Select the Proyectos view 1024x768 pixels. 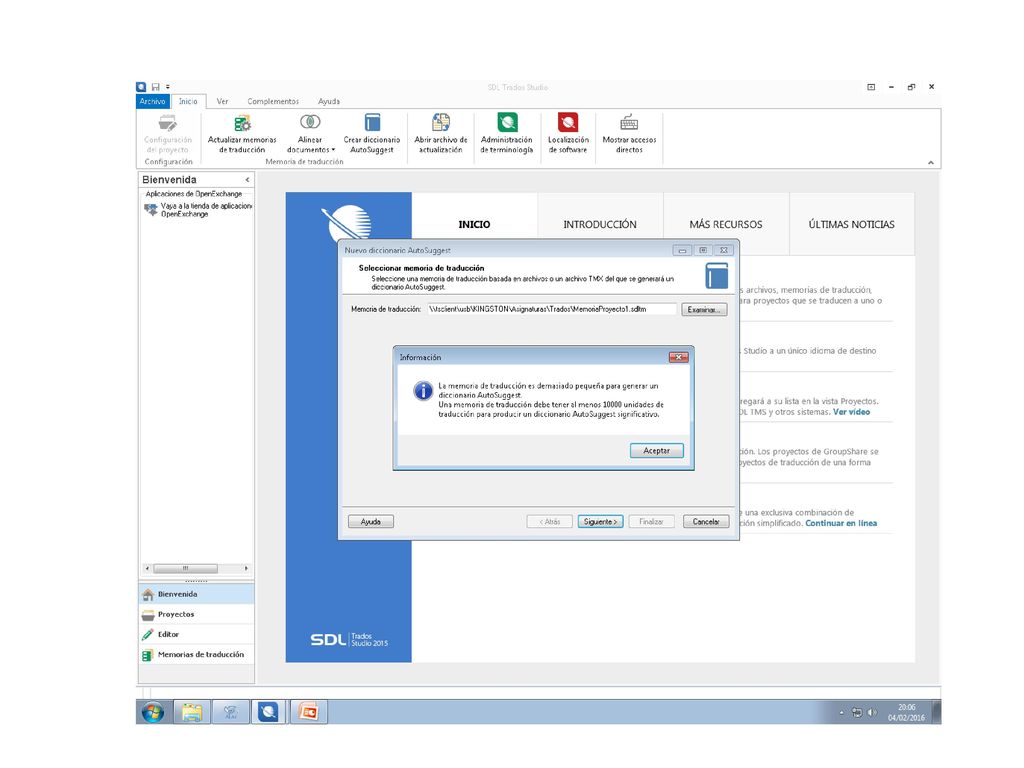197,615
